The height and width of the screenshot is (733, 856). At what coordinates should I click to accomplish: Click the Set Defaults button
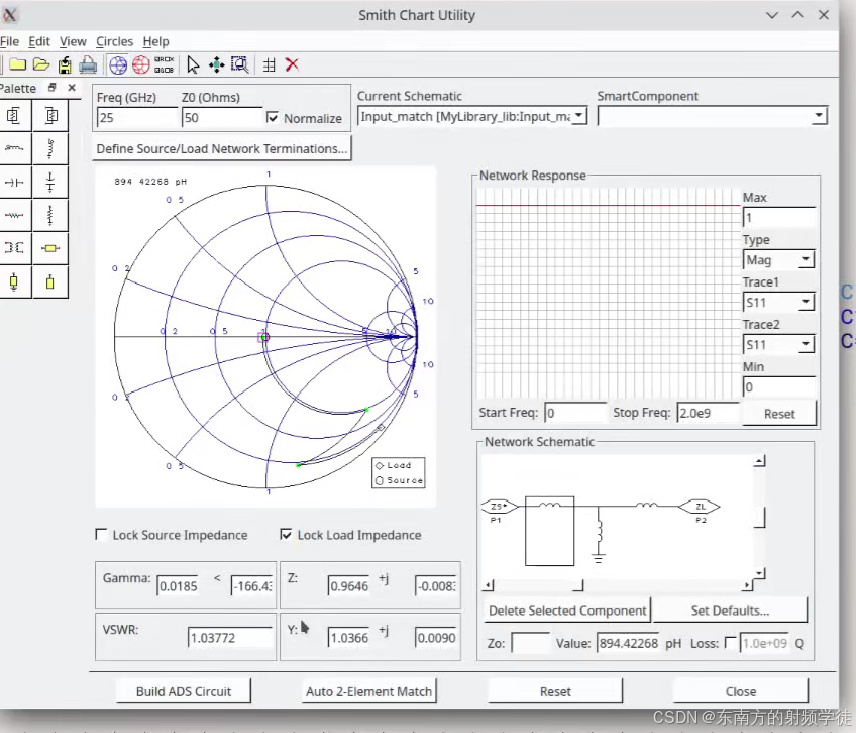tap(730, 610)
